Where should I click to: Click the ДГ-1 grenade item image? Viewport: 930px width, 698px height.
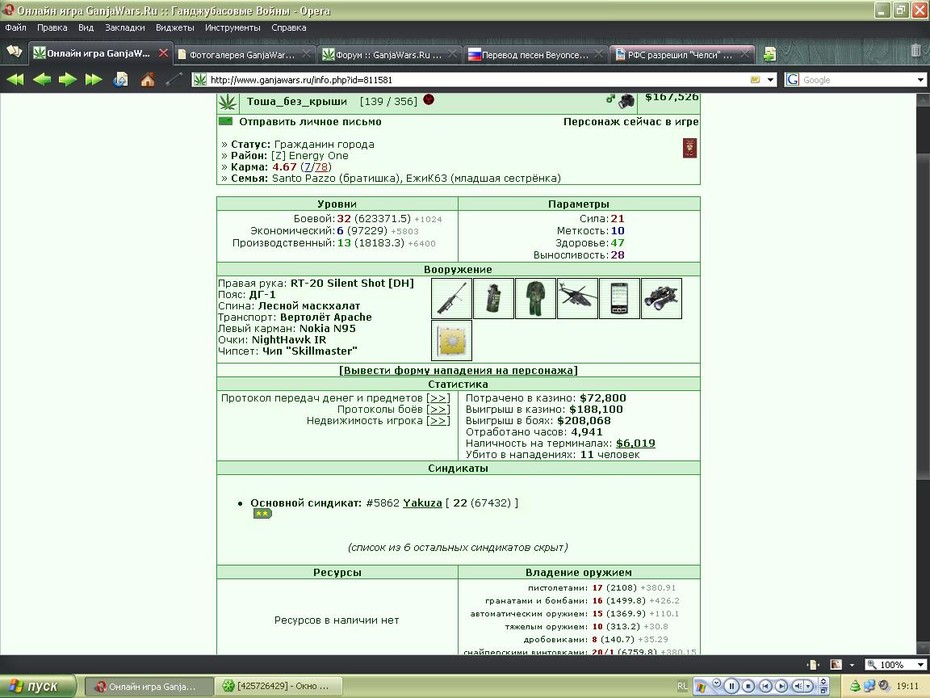pos(493,298)
